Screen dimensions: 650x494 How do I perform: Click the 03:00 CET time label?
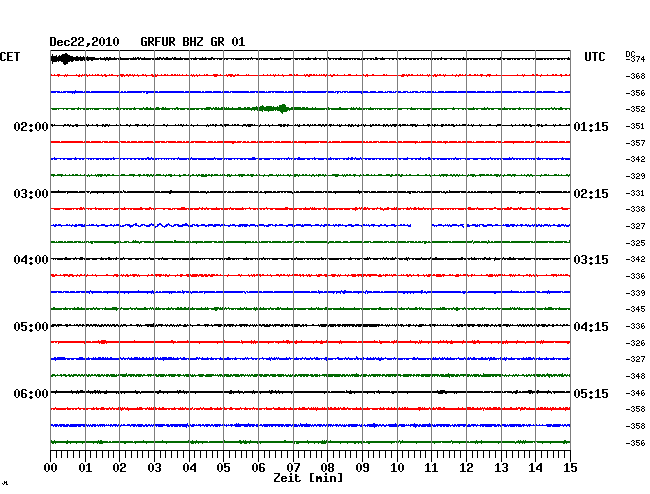pos(31,194)
